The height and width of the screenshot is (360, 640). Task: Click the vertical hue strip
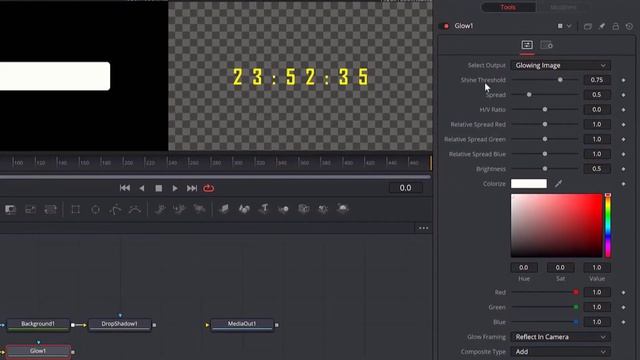pyautogui.click(x=608, y=225)
